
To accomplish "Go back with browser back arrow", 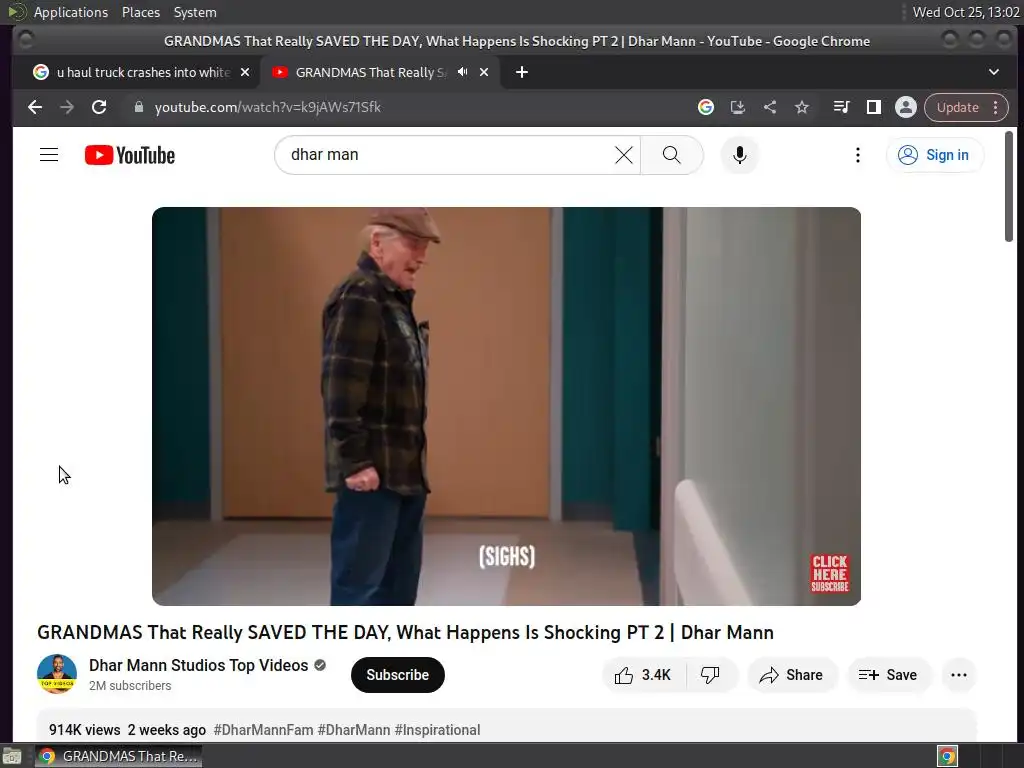I will pos(35,107).
